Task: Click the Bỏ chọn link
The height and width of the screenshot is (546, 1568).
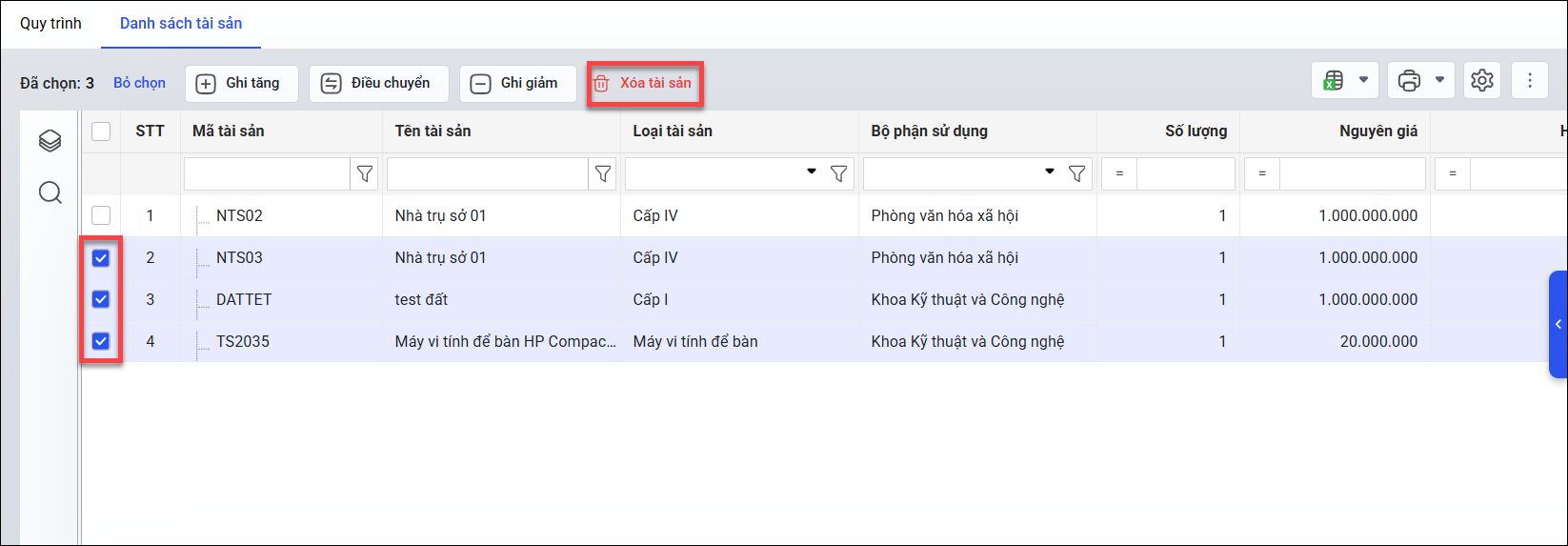Action: (139, 83)
